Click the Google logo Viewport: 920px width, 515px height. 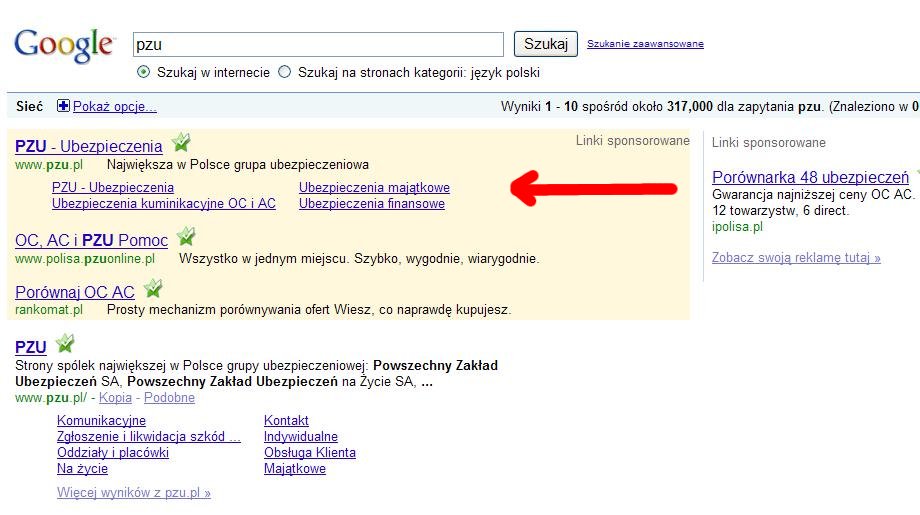(x=64, y=45)
